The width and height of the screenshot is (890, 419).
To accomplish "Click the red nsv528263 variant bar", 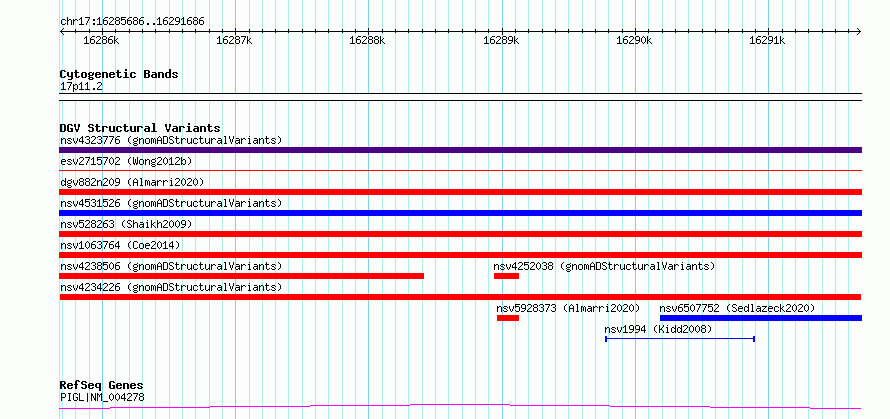I will 460,234.
